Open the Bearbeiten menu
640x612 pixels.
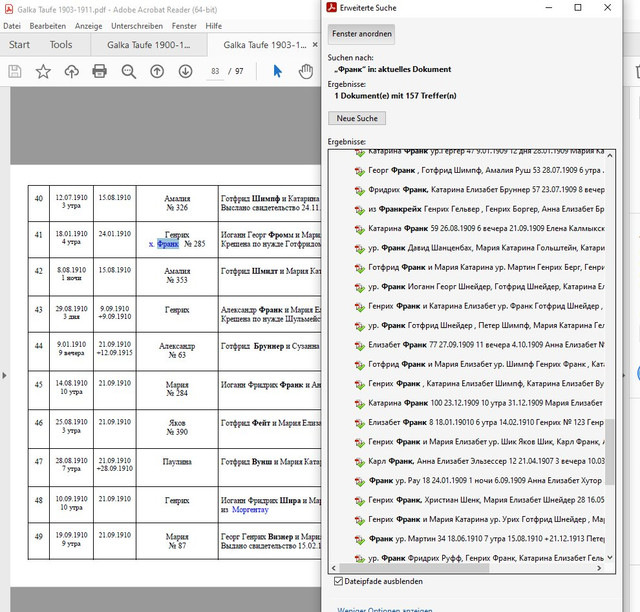(x=48, y=26)
